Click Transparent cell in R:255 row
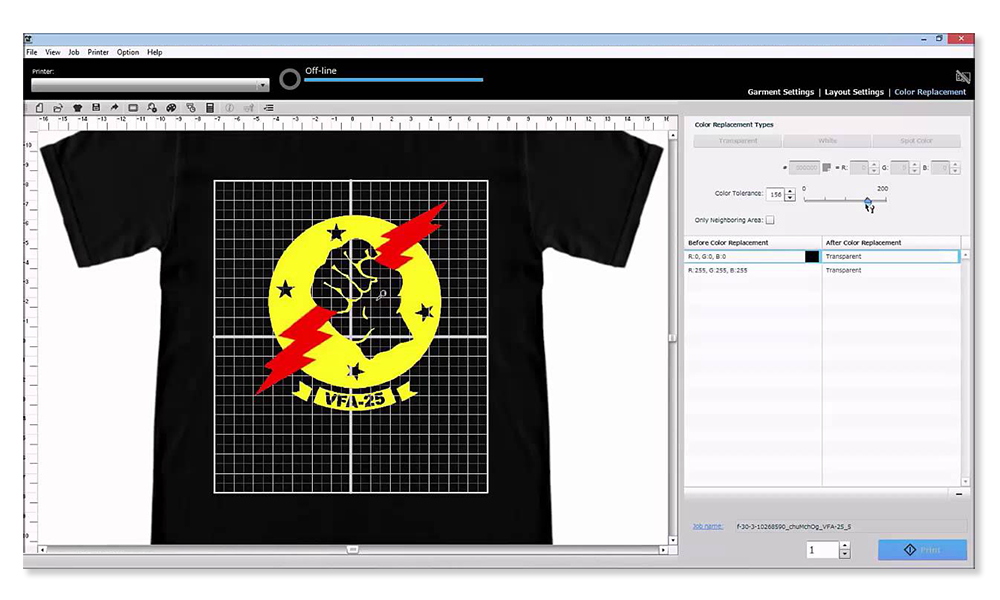Image resolution: width=1000 pixels, height=600 pixels. pos(890,270)
